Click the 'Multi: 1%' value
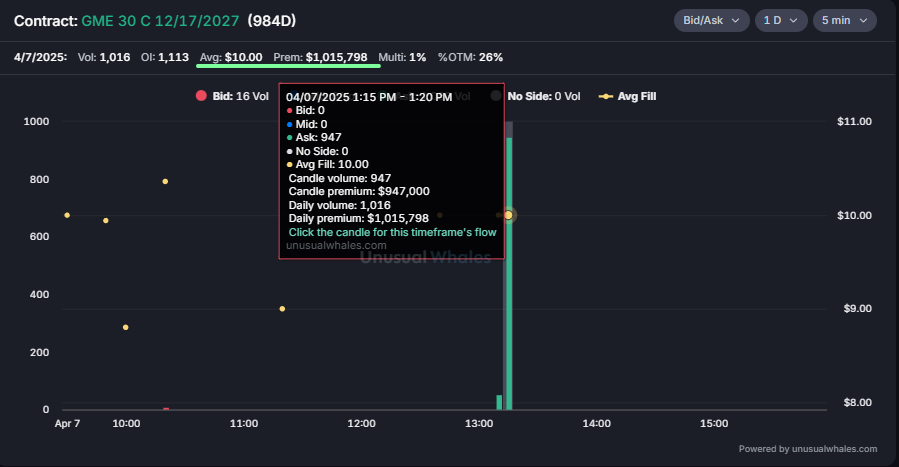 402,57
